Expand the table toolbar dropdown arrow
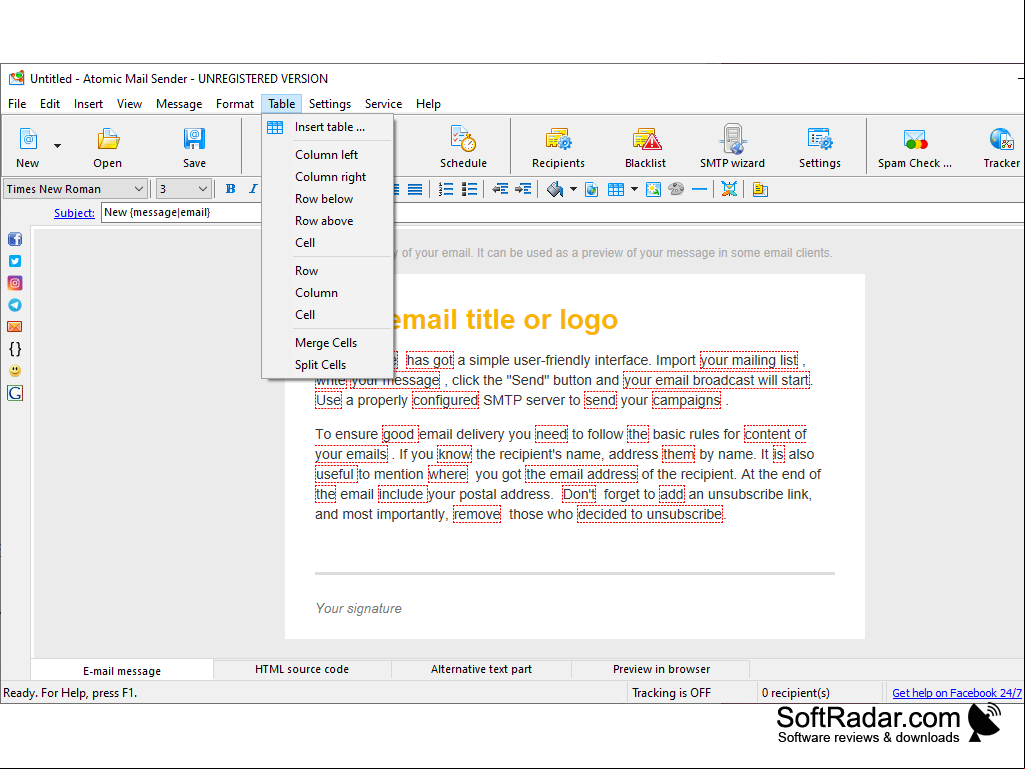 point(634,190)
